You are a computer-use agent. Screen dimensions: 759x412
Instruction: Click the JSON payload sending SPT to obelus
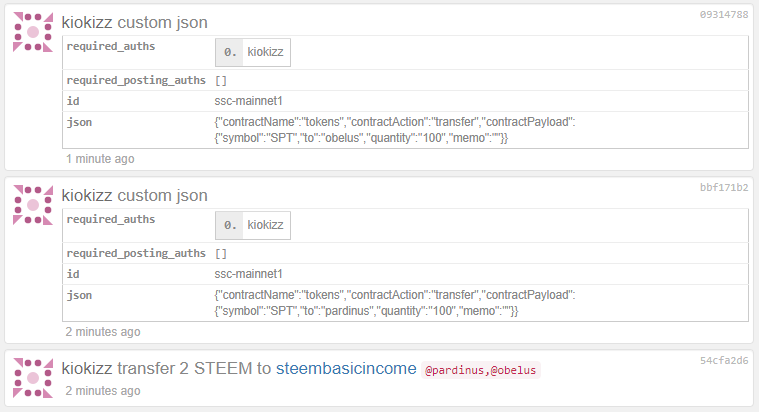tap(395, 130)
